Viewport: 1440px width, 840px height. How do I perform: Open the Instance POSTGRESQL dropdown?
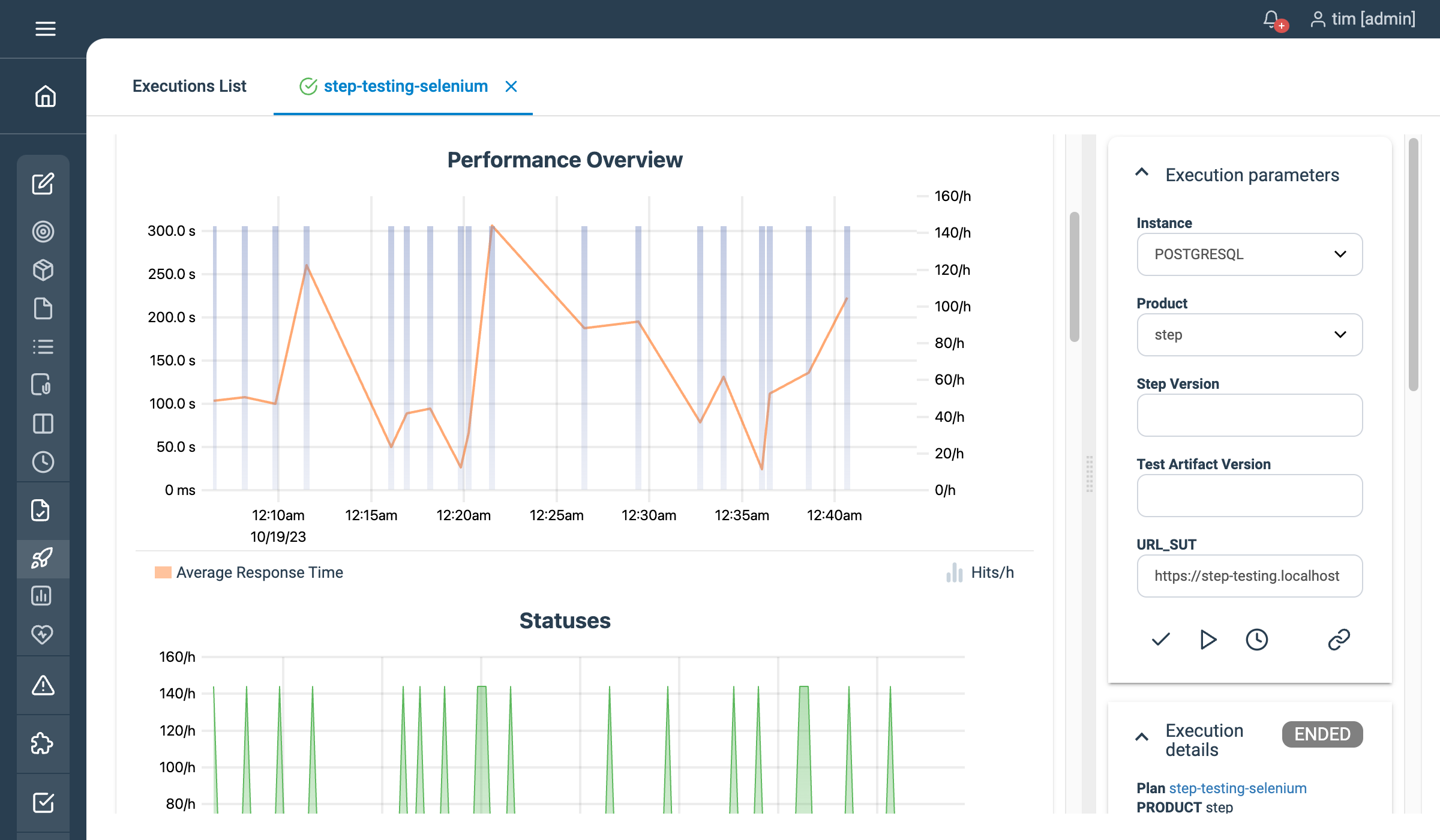[1249, 254]
